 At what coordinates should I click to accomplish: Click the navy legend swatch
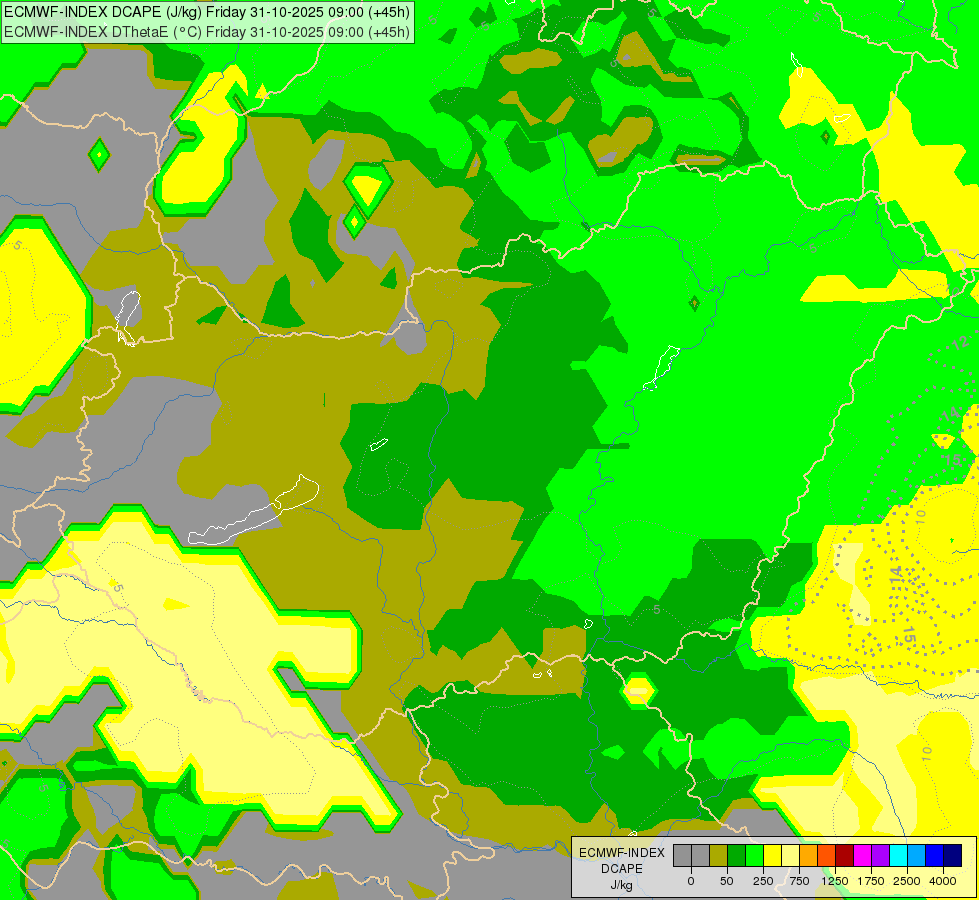pos(953,855)
